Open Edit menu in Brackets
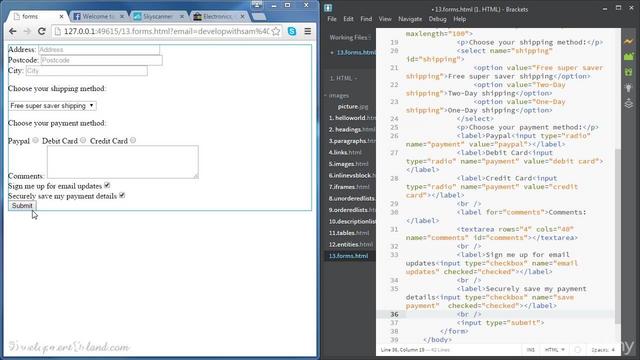Viewport: 640px width, 360px height. coord(348,19)
